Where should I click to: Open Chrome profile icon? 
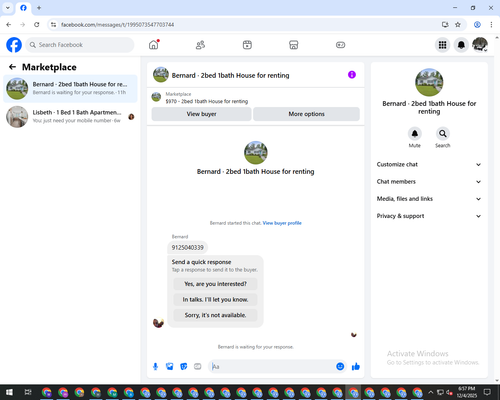pyautogui.click(x=477, y=25)
